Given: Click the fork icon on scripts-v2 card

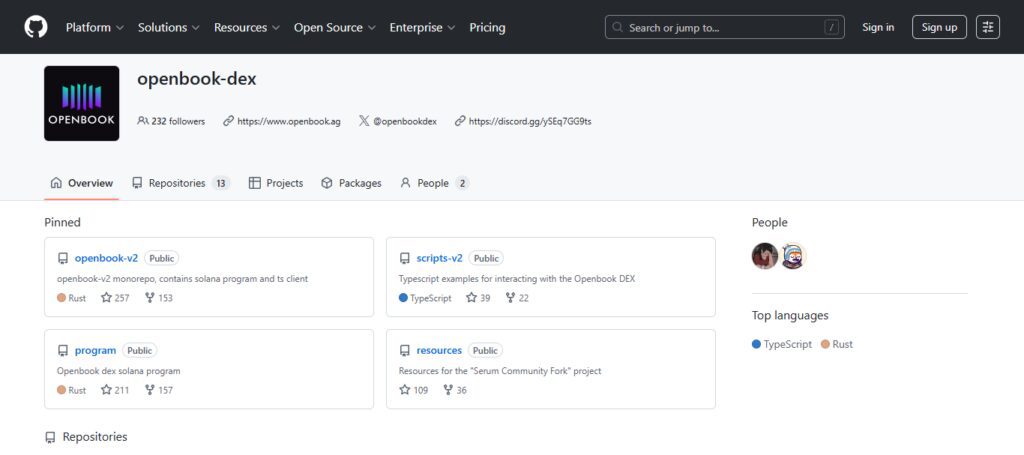Looking at the screenshot, I should 511,298.
